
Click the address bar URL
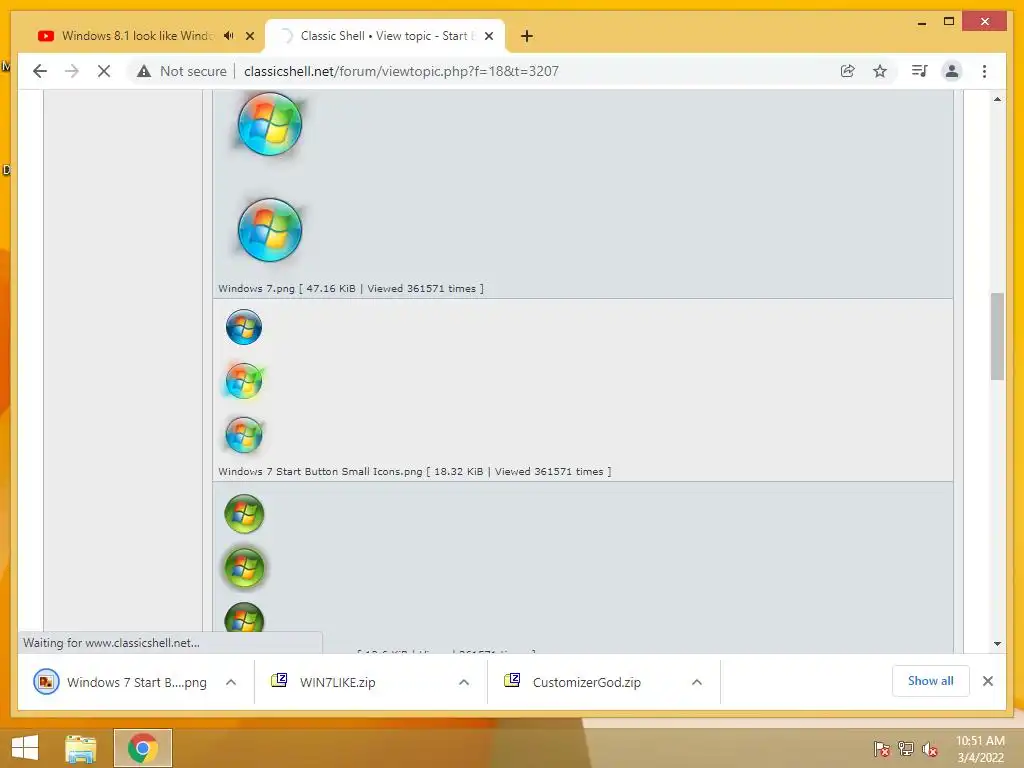[401, 71]
